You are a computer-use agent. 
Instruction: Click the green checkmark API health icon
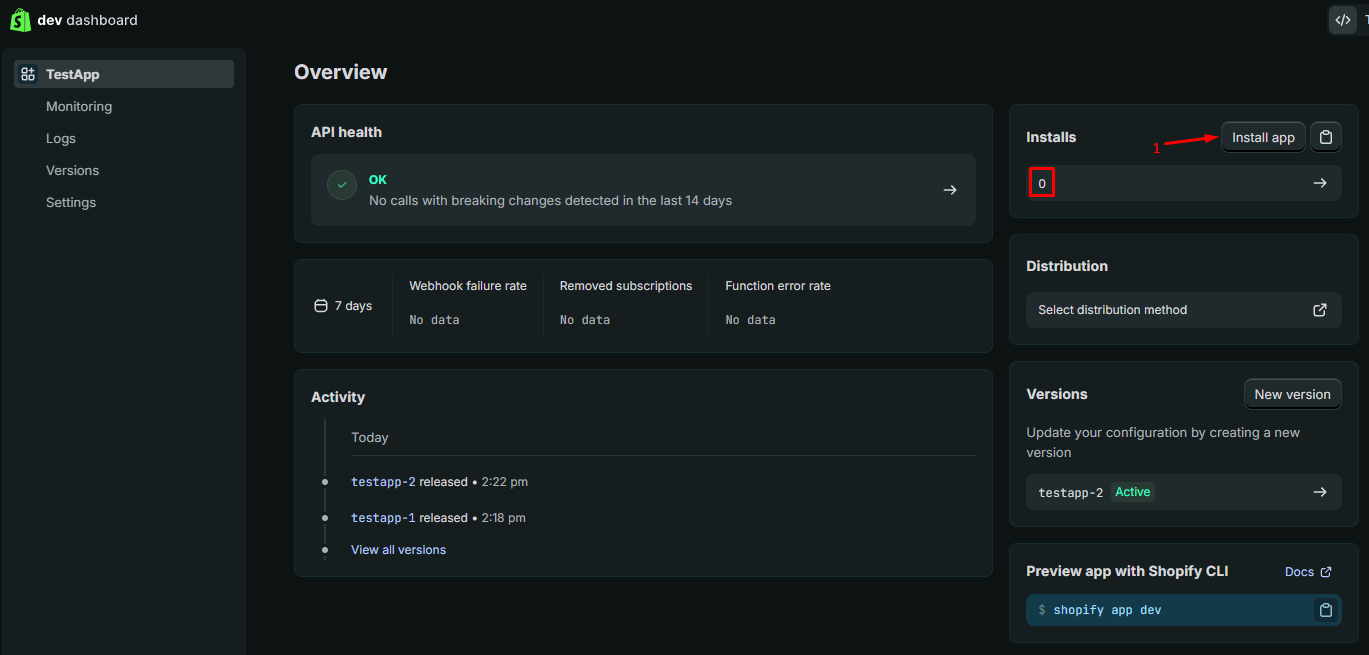pyautogui.click(x=342, y=186)
